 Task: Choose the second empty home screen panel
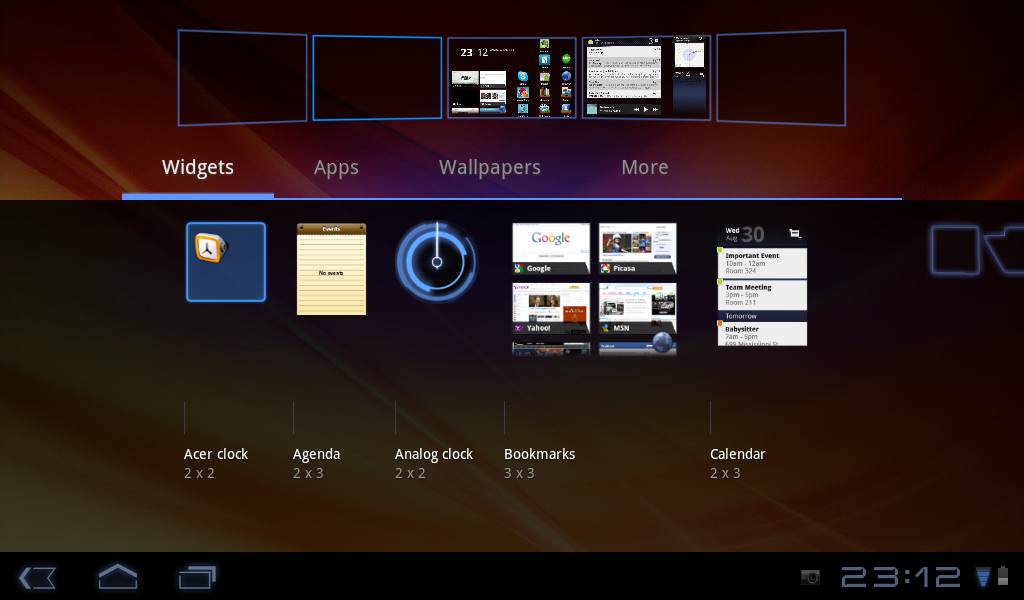click(x=377, y=78)
